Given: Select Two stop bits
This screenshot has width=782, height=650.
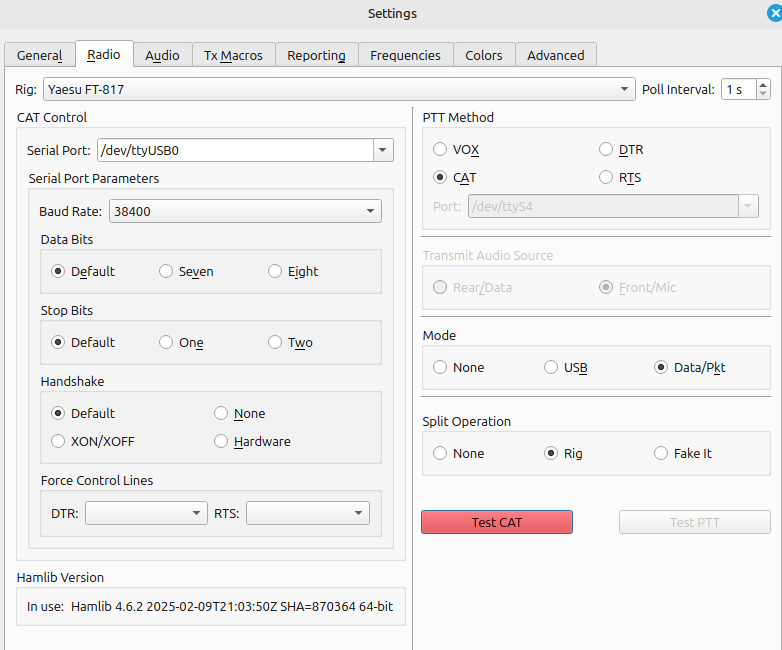Looking at the screenshot, I should [x=290, y=342].
